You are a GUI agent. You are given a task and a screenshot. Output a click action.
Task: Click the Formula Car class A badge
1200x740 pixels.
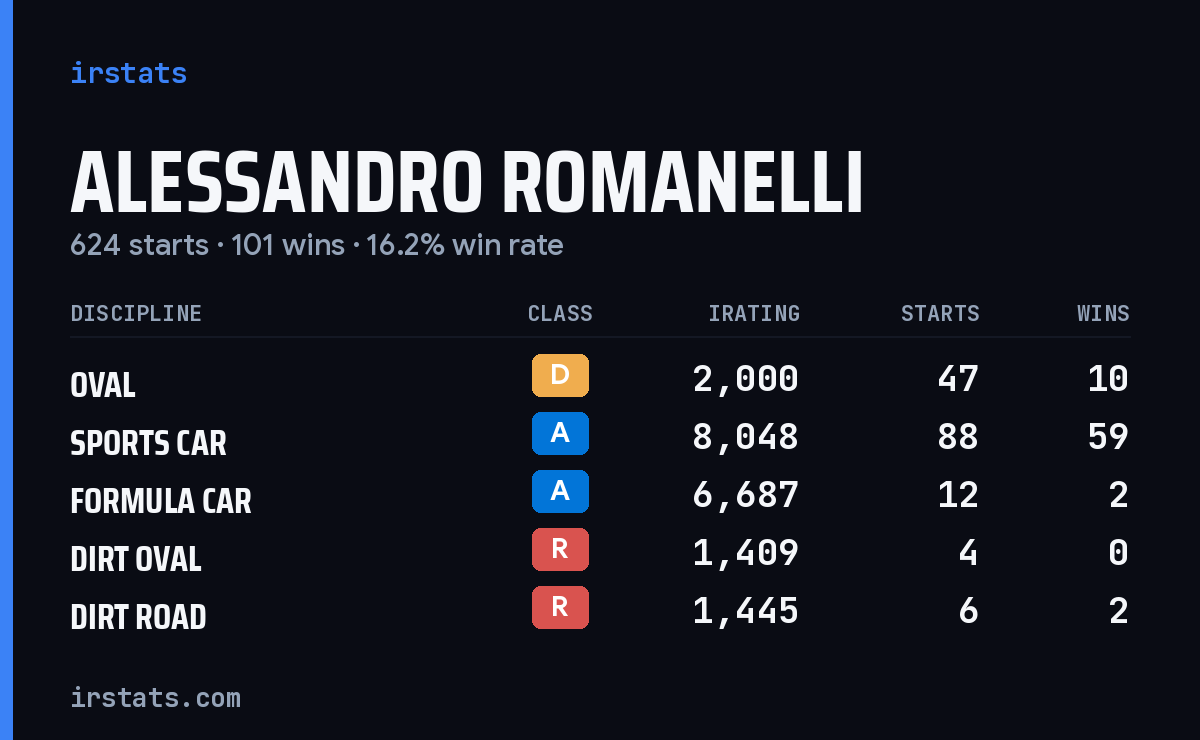pos(560,491)
